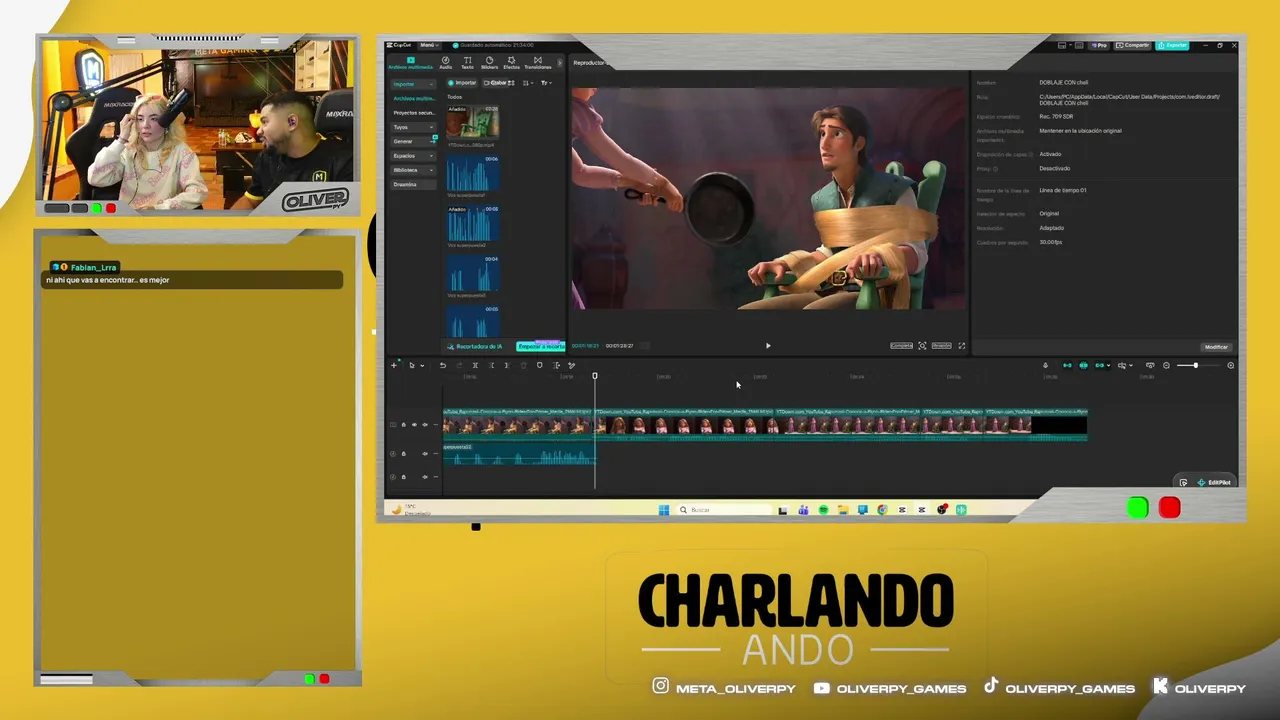This screenshot has width=1280, height=720.
Task: Click the record voice-over microphone icon
Action: click(x=1046, y=365)
